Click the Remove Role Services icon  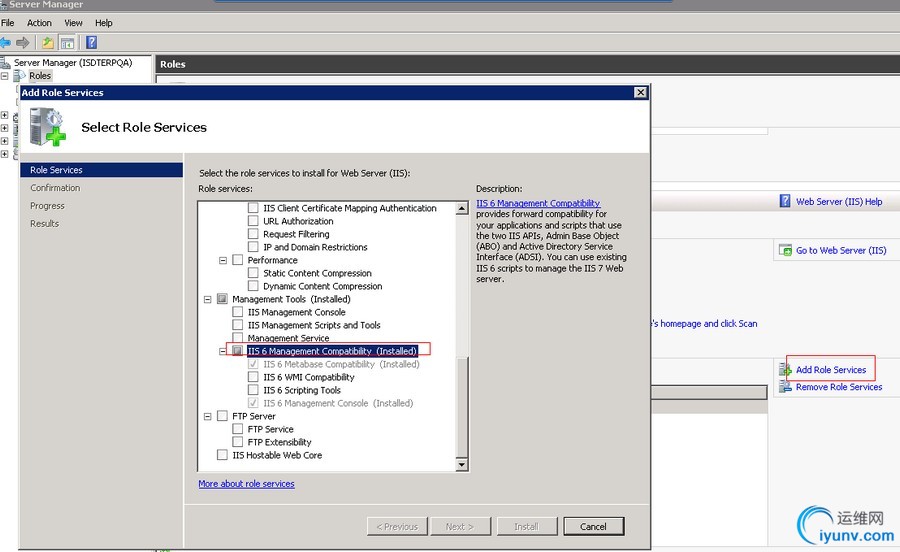click(x=785, y=387)
